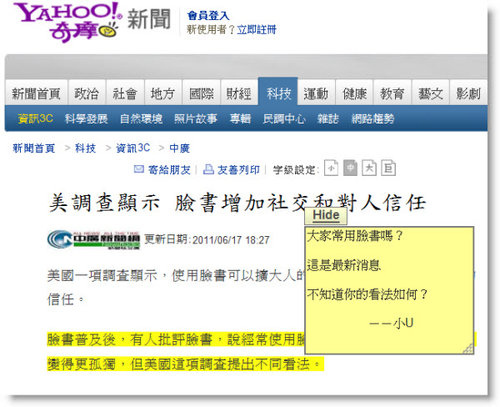Screen dimensions: 500x407
Task: Click note text 這是最新消息
Action: (x=344, y=265)
